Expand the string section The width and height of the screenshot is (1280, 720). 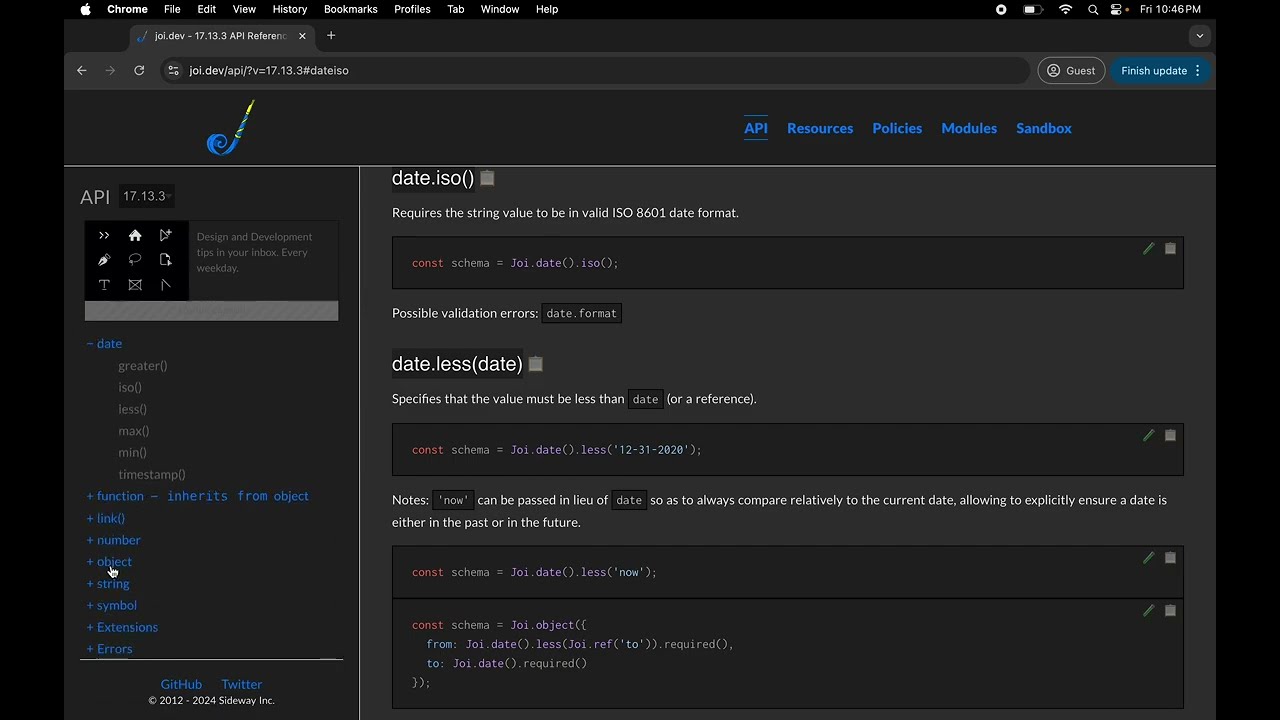coord(108,584)
